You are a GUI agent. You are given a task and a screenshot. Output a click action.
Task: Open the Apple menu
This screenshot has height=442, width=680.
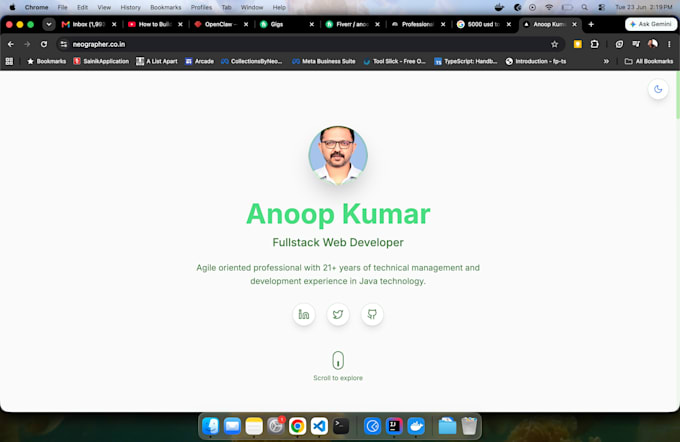12,7
